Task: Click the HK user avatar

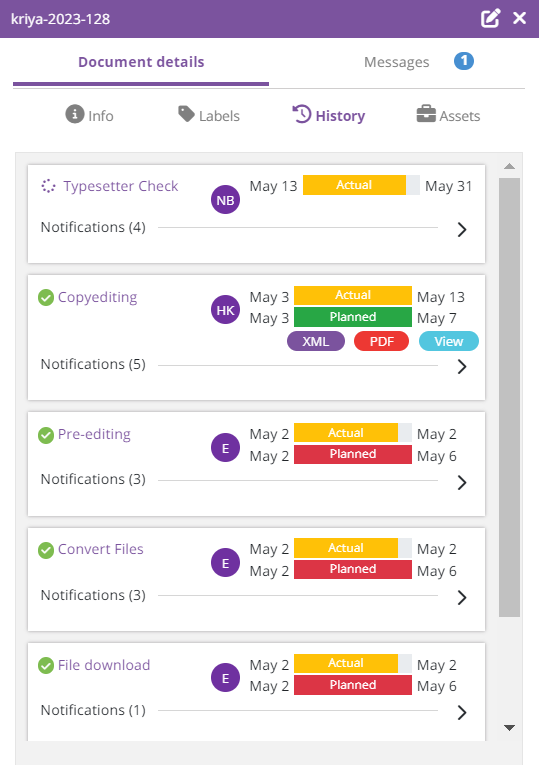Action: [x=225, y=309]
